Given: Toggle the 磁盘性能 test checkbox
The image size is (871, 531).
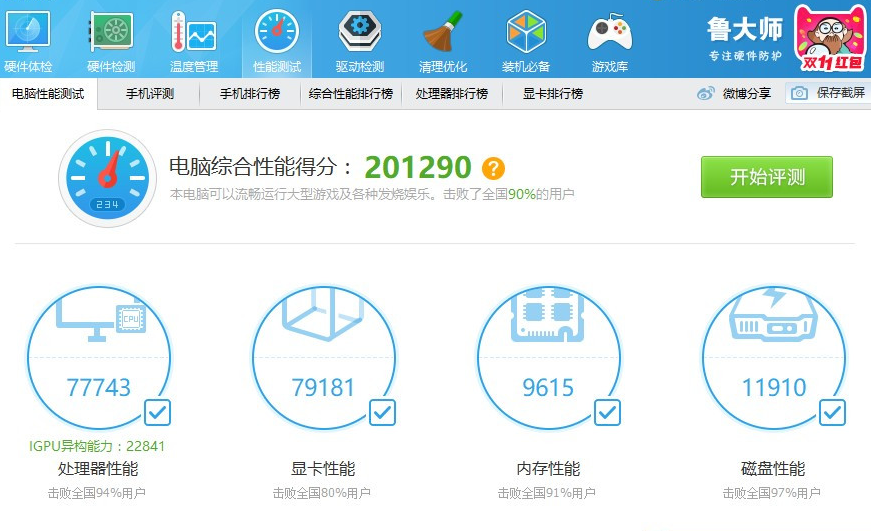Looking at the screenshot, I should 833,413.
